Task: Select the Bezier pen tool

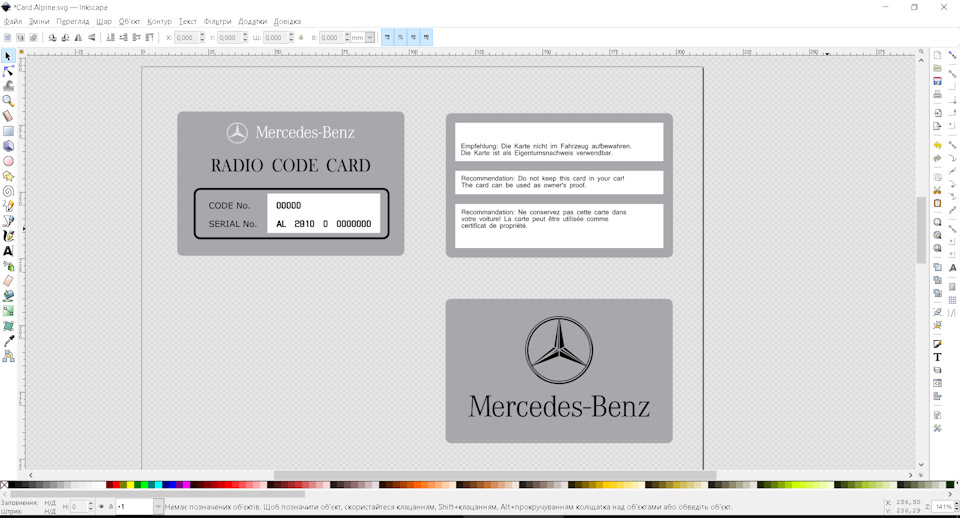Action: click(x=8, y=221)
